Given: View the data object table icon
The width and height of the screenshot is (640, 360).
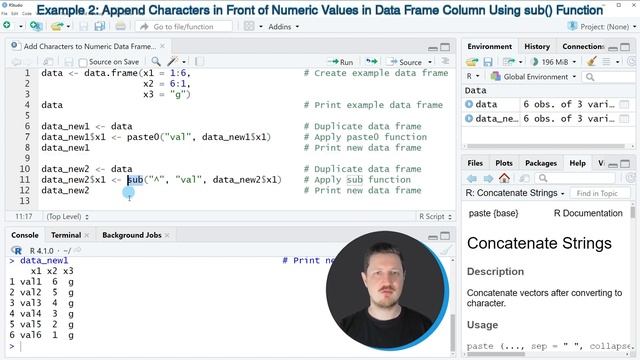Looking at the screenshot, I should (624, 104).
